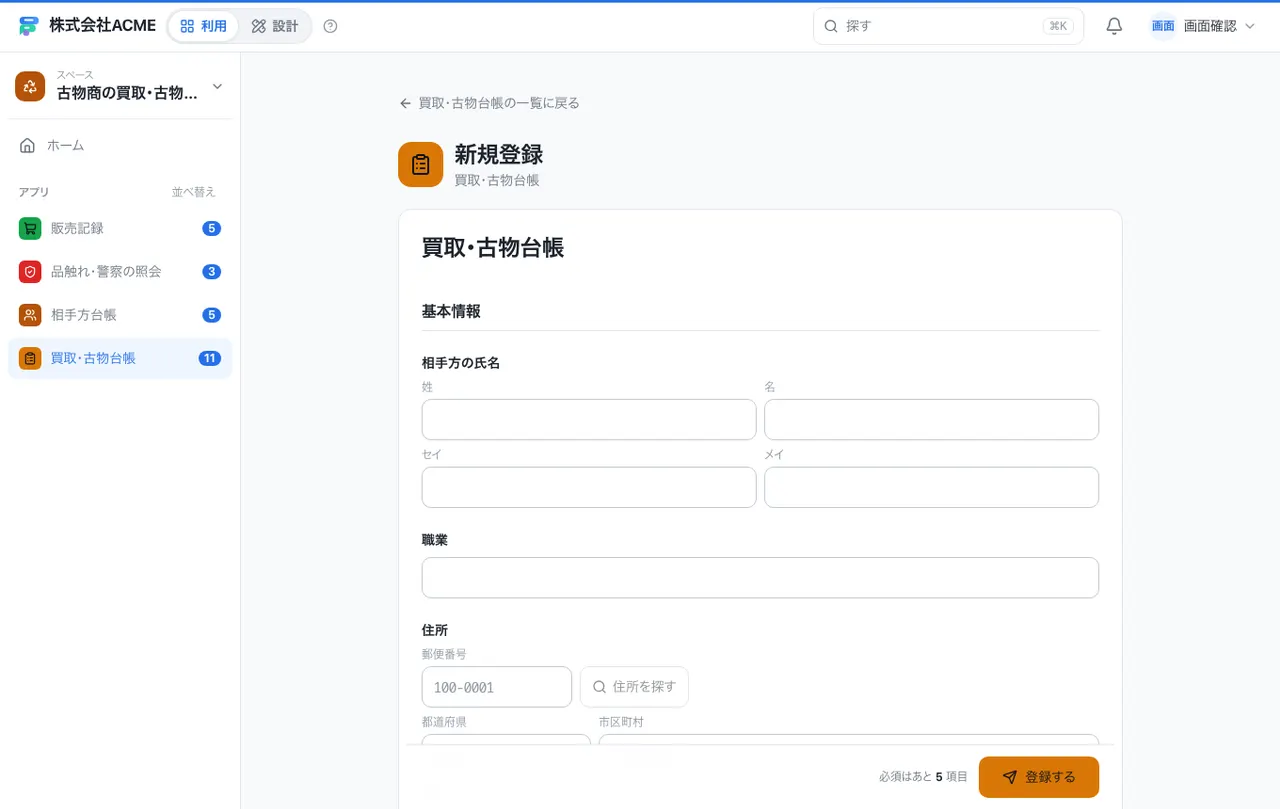Click into the メイ input field
The width and height of the screenshot is (1280, 809).
(931, 487)
